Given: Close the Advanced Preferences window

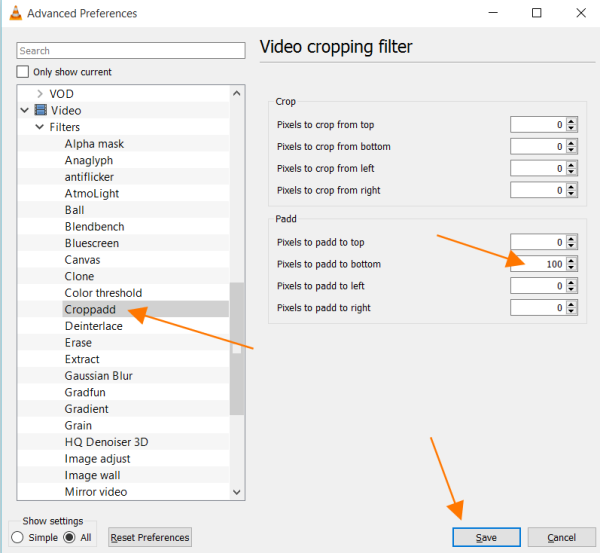Looking at the screenshot, I should (x=581, y=13).
